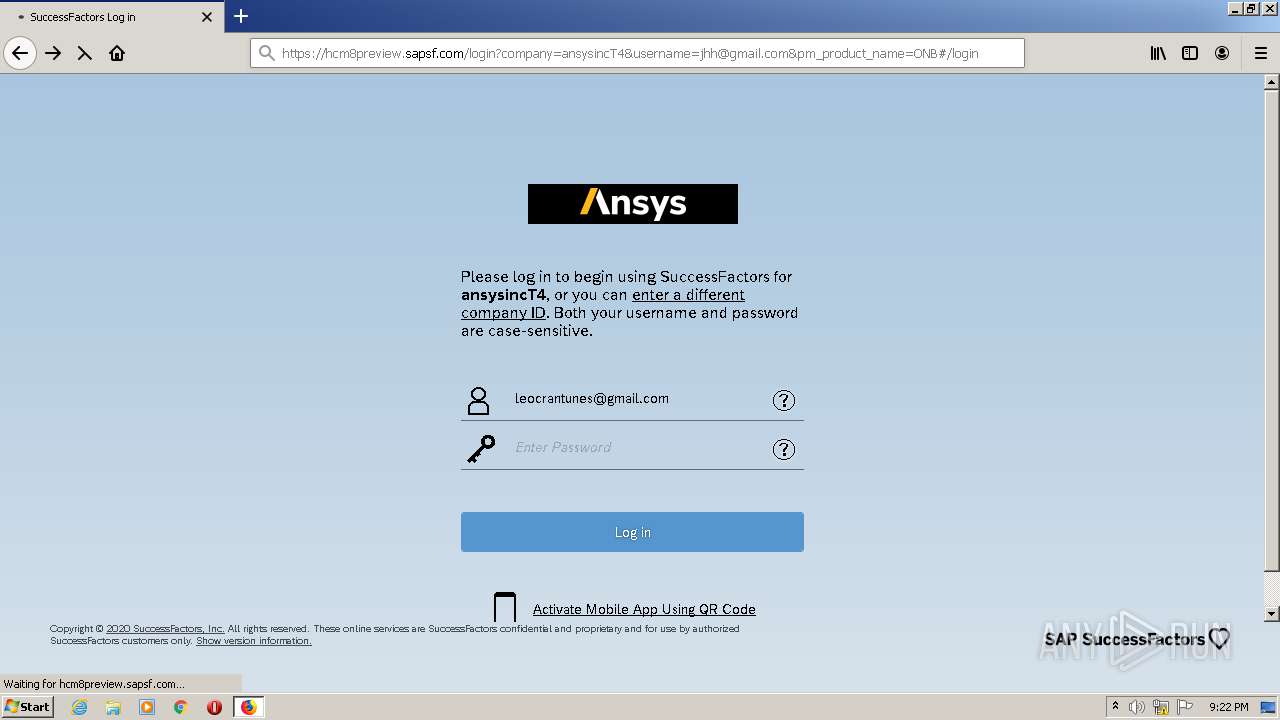Go back to the previous page

click(20, 53)
